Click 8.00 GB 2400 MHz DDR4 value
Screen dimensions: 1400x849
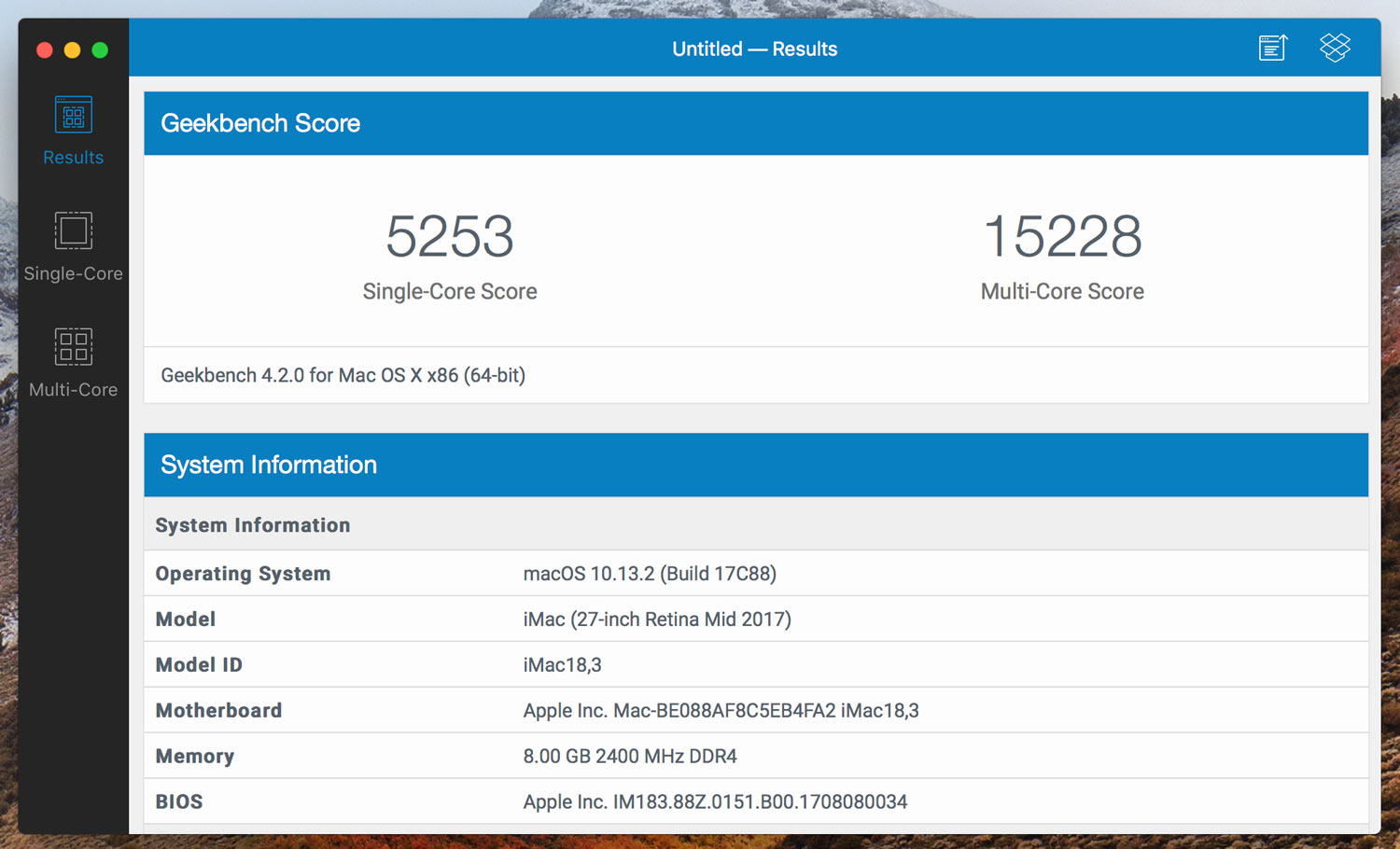coord(630,757)
